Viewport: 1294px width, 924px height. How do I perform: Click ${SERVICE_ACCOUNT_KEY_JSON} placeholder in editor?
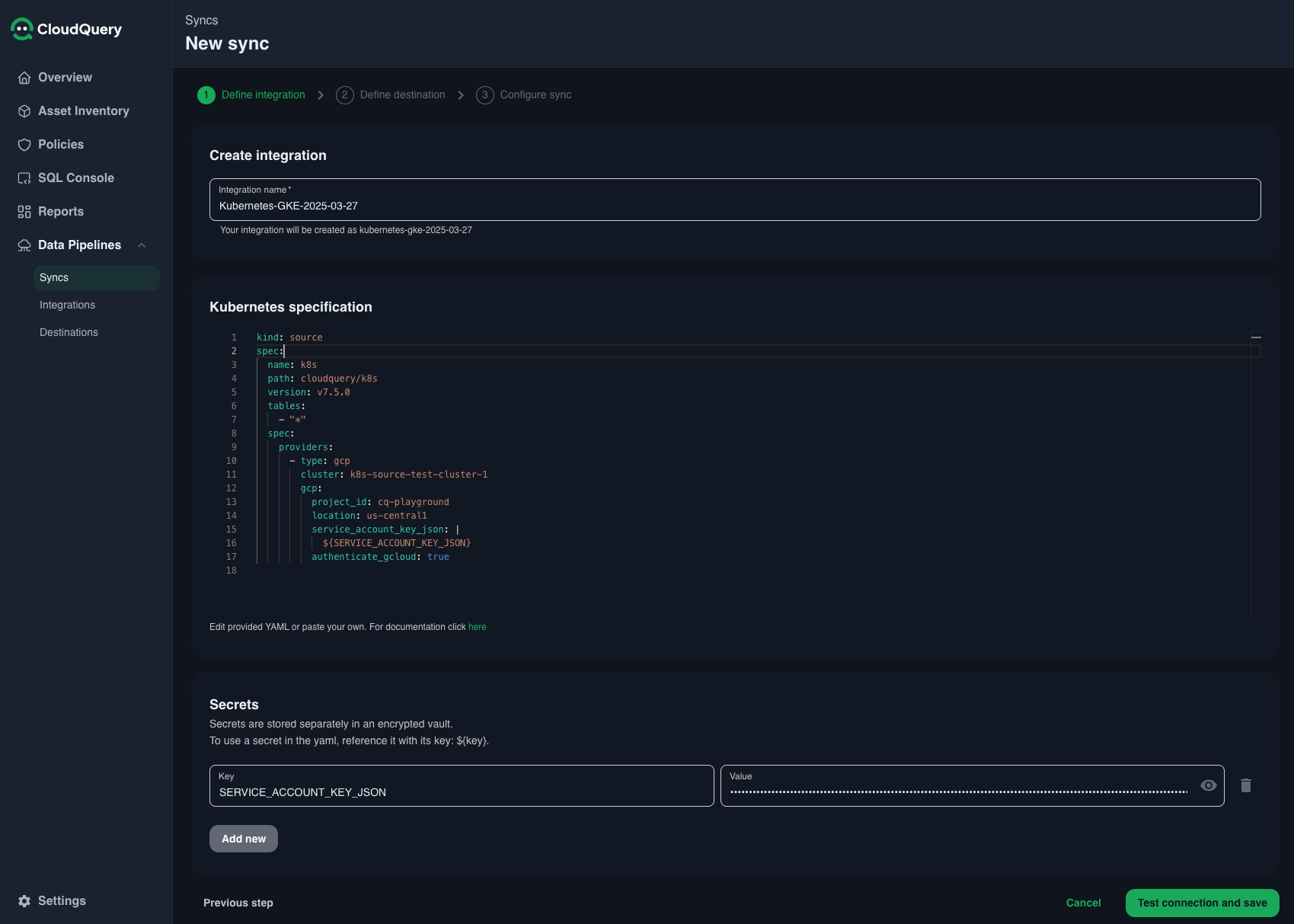397,543
